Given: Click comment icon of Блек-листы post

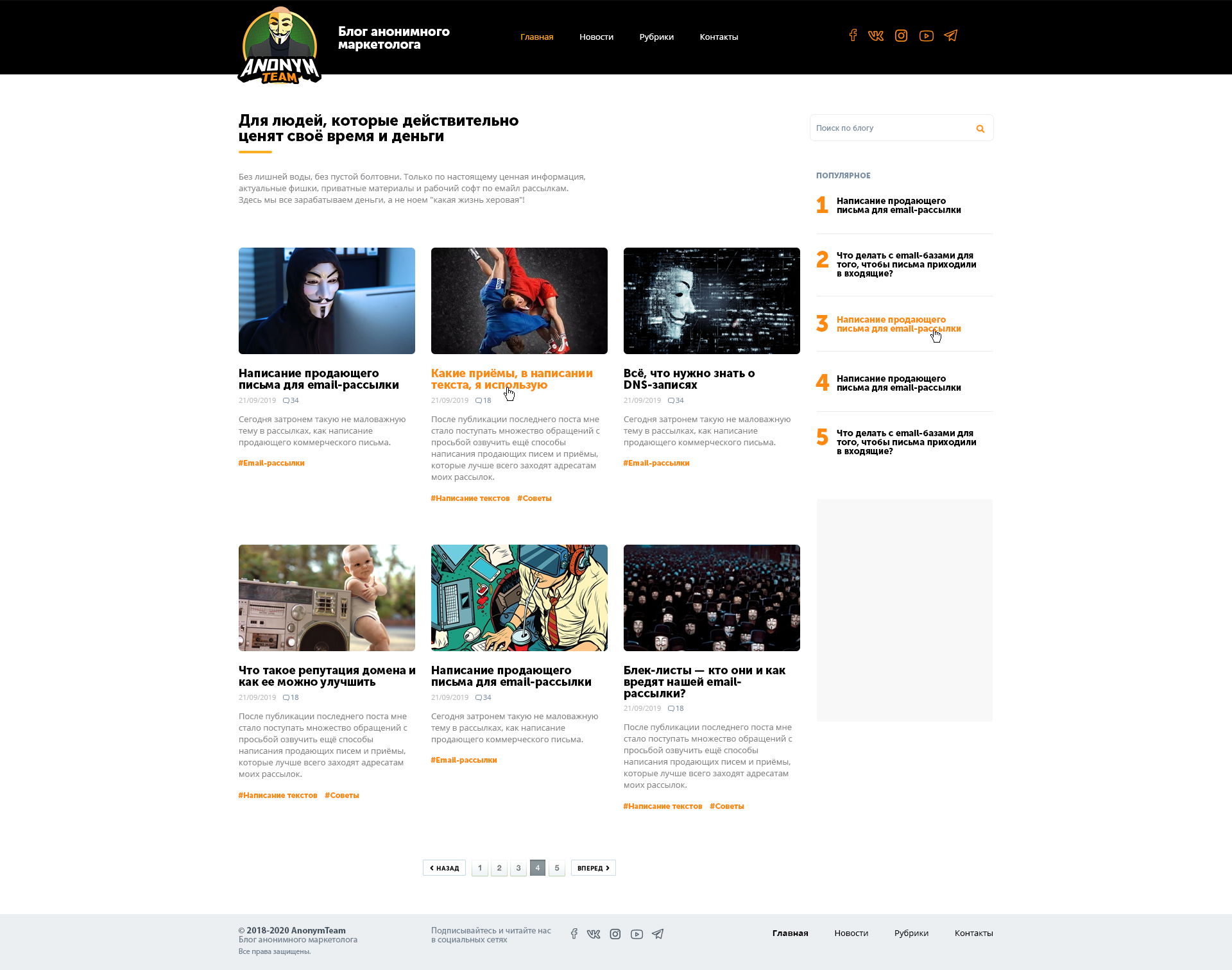Looking at the screenshot, I should pos(671,709).
